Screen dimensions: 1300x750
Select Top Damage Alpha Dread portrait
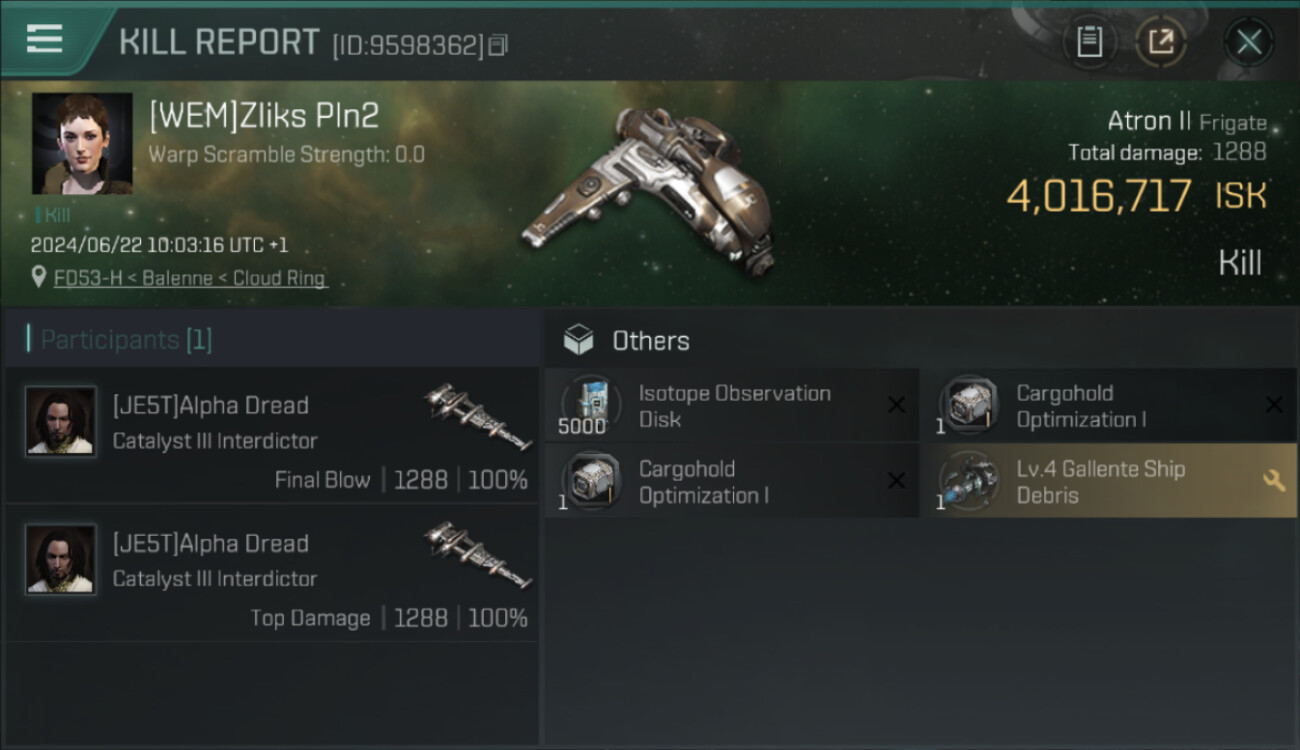tap(61, 559)
